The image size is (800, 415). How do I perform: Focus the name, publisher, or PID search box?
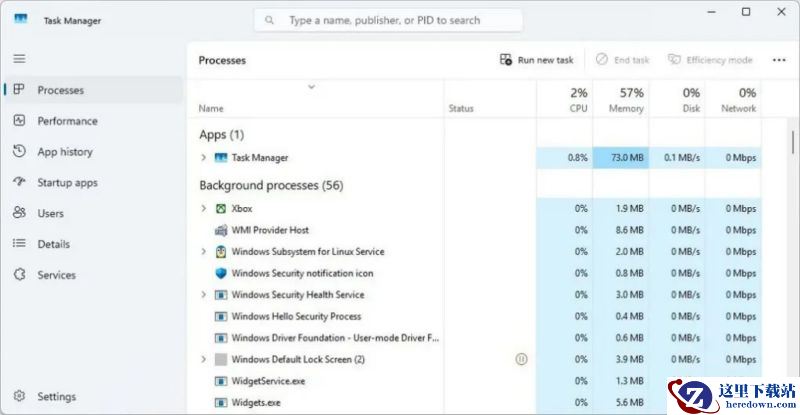click(388, 20)
